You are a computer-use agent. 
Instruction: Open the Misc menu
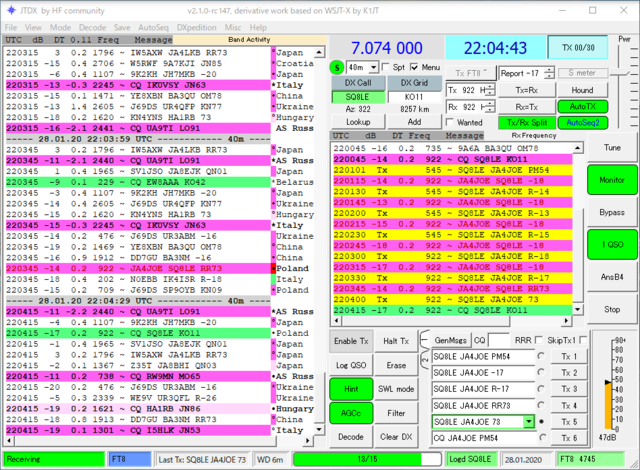click(x=233, y=27)
